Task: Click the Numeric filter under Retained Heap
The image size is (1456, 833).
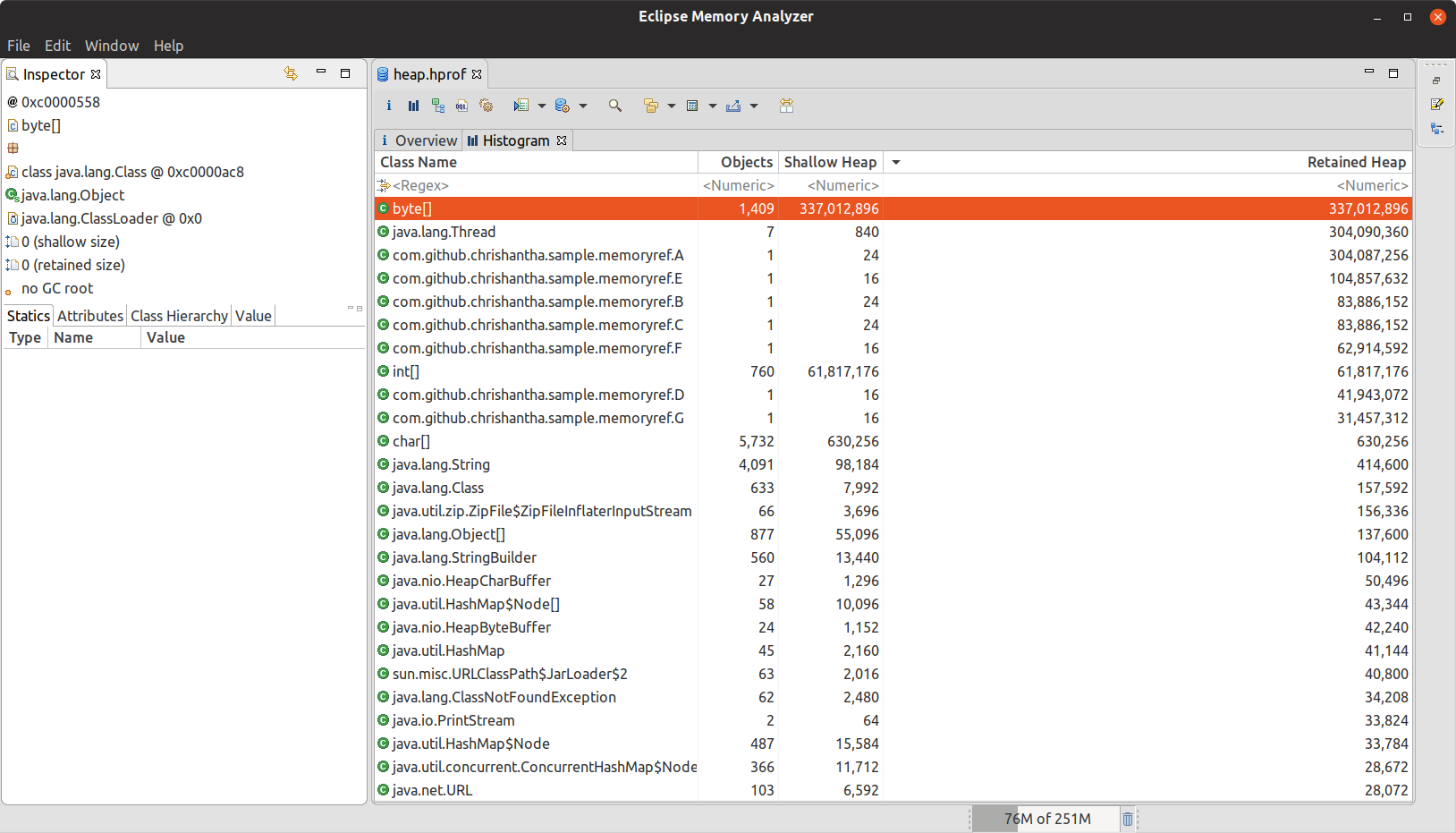Action: 1148,185
